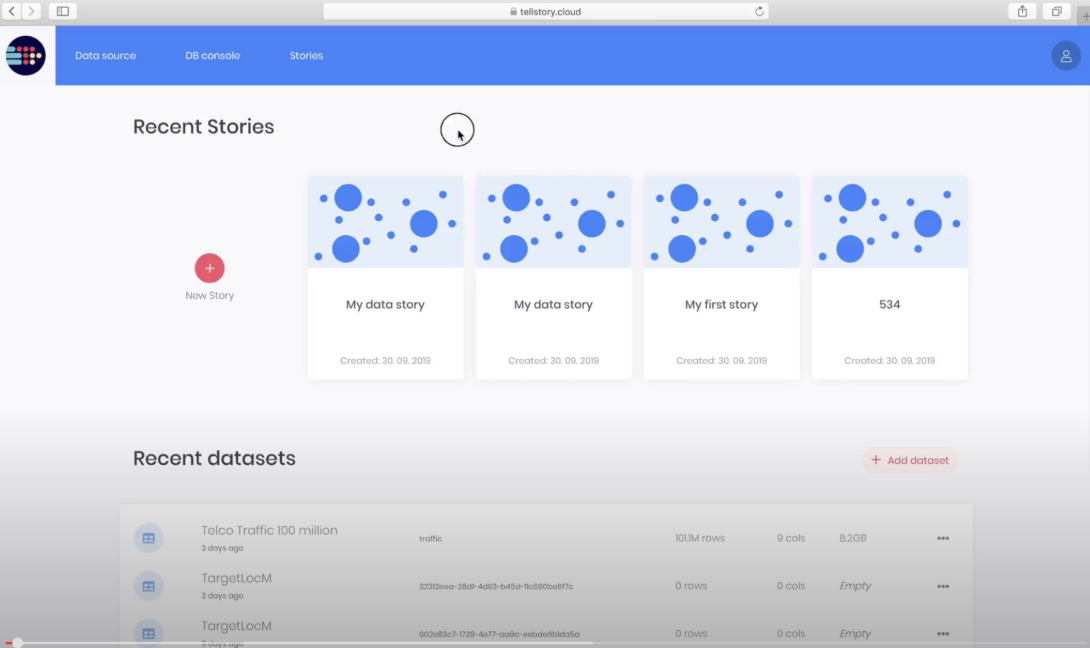
Task: Open options menu for bottom TargetLocM dataset
Action: (x=942, y=632)
